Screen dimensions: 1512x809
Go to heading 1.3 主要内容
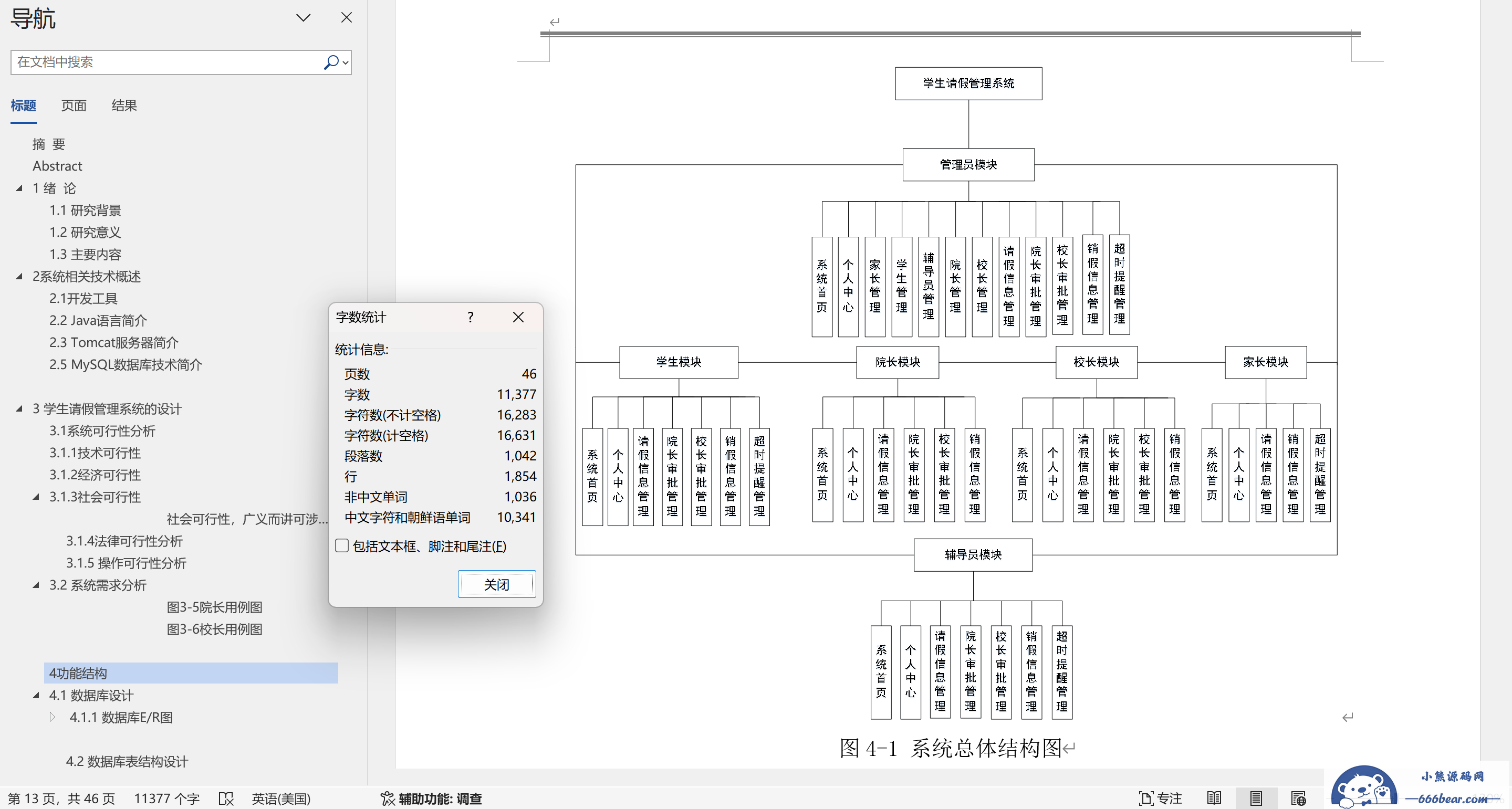click(x=85, y=254)
